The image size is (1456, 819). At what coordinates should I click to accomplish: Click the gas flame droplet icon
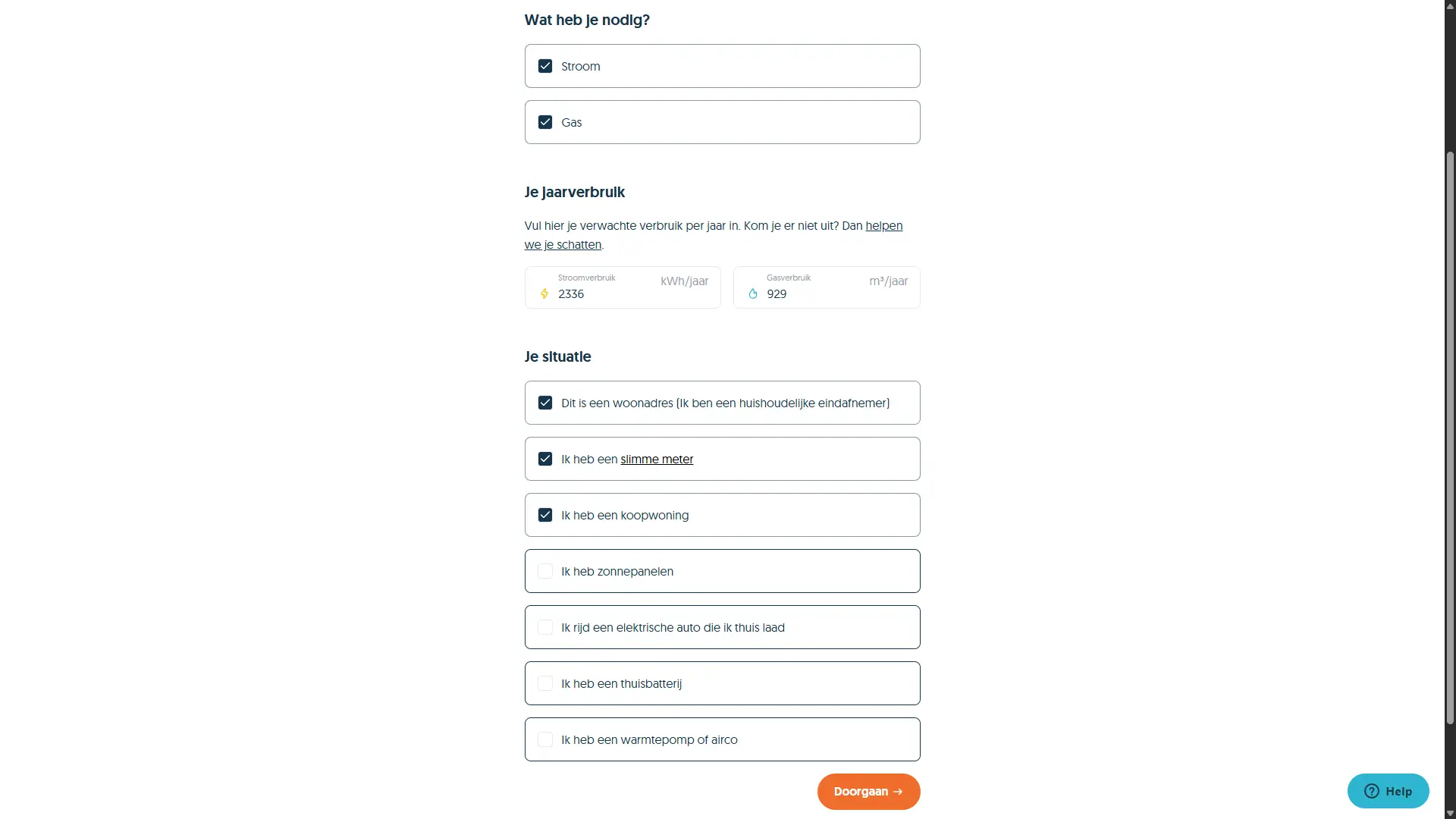[753, 293]
